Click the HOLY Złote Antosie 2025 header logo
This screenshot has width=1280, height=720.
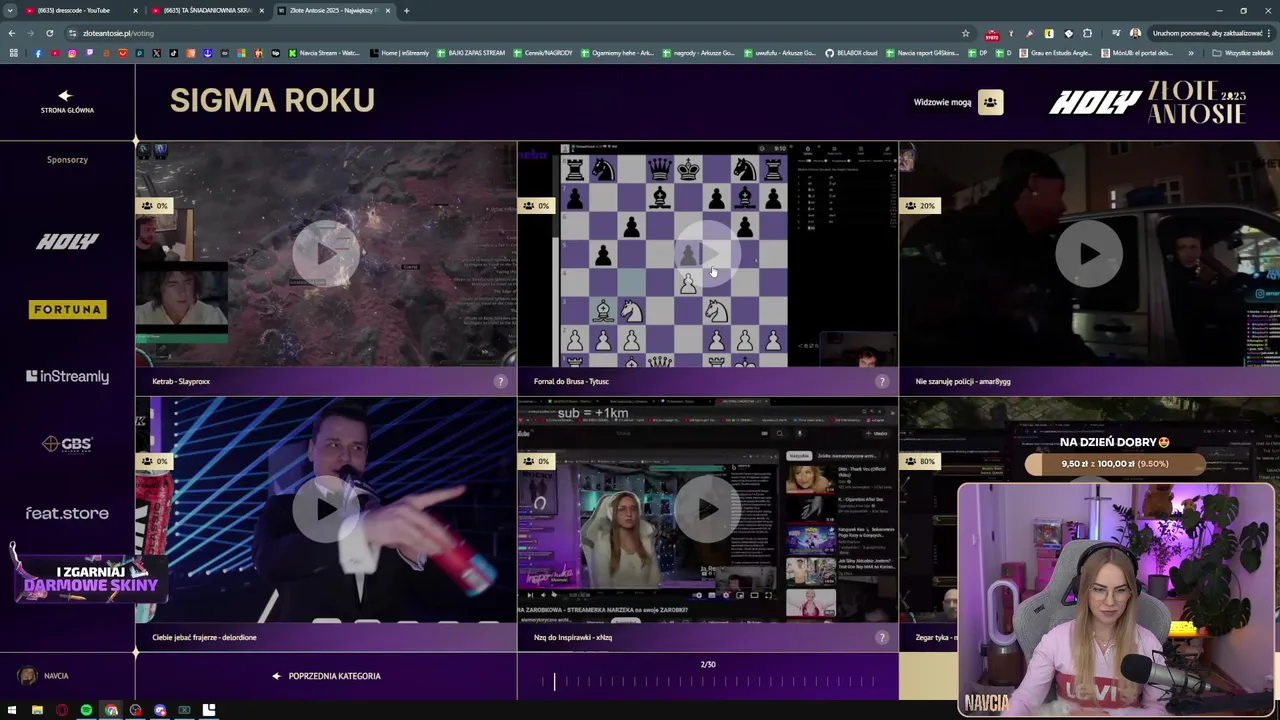1147,102
